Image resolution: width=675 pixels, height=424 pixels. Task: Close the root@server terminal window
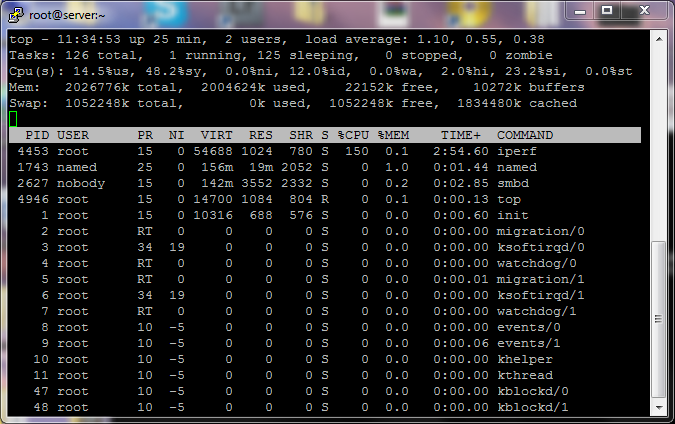[643, 9]
